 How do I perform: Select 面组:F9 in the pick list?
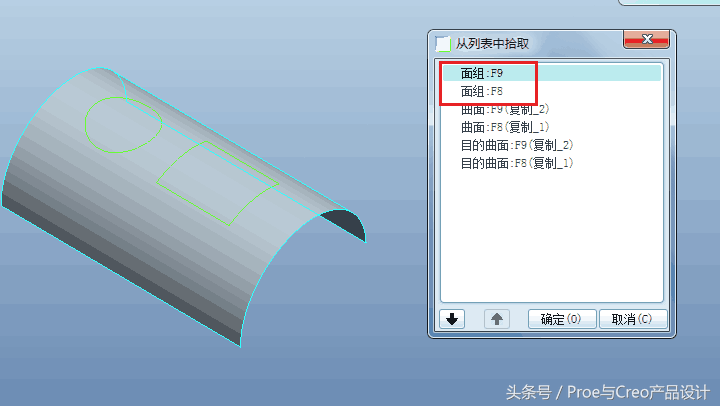click(551, 73)
